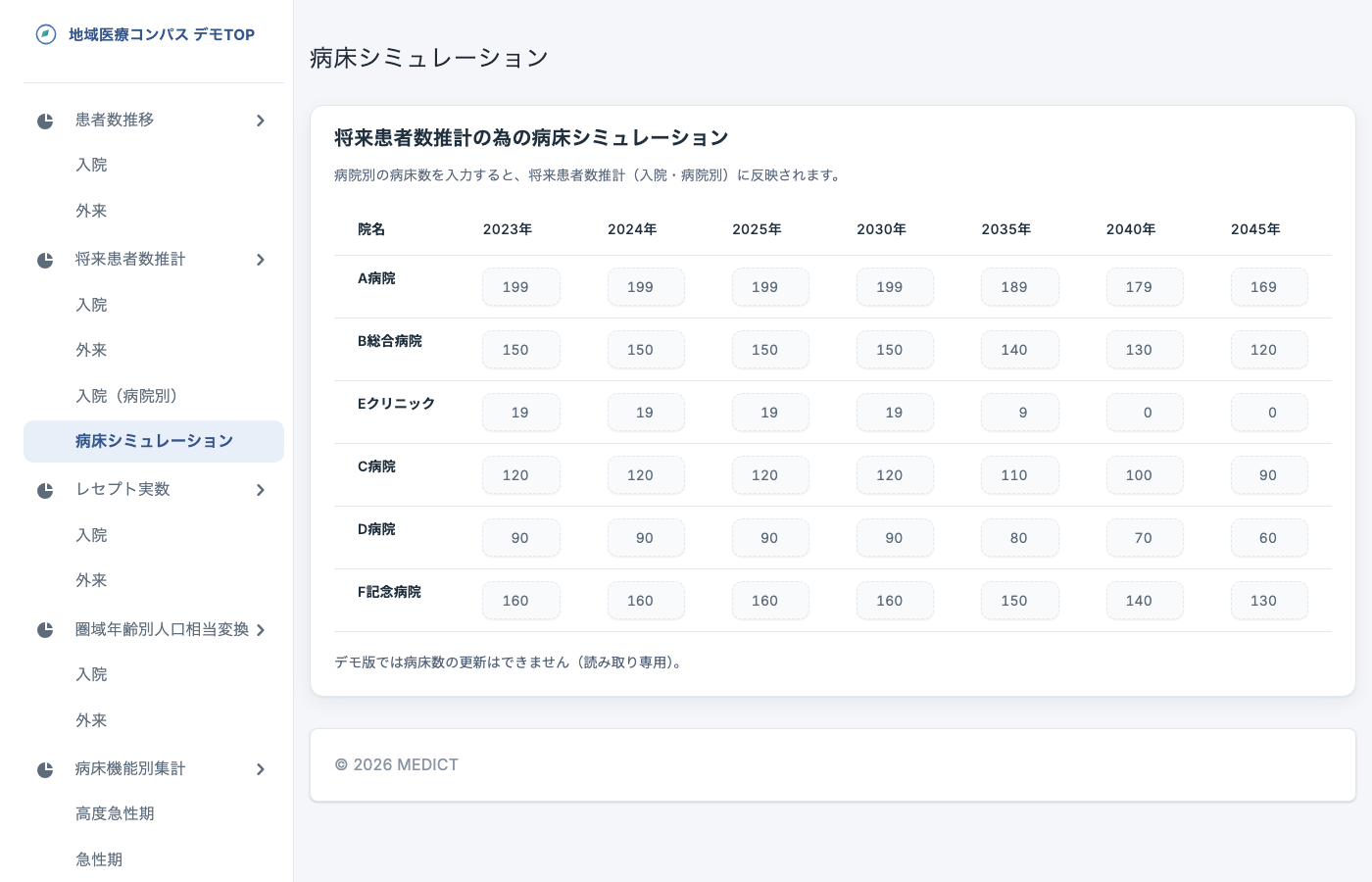Image resolution: width=1372 pixels, height=882 pixels.
Task: Click pie chart icon beside 将来患者数推計
Action: tap(45, 260)
